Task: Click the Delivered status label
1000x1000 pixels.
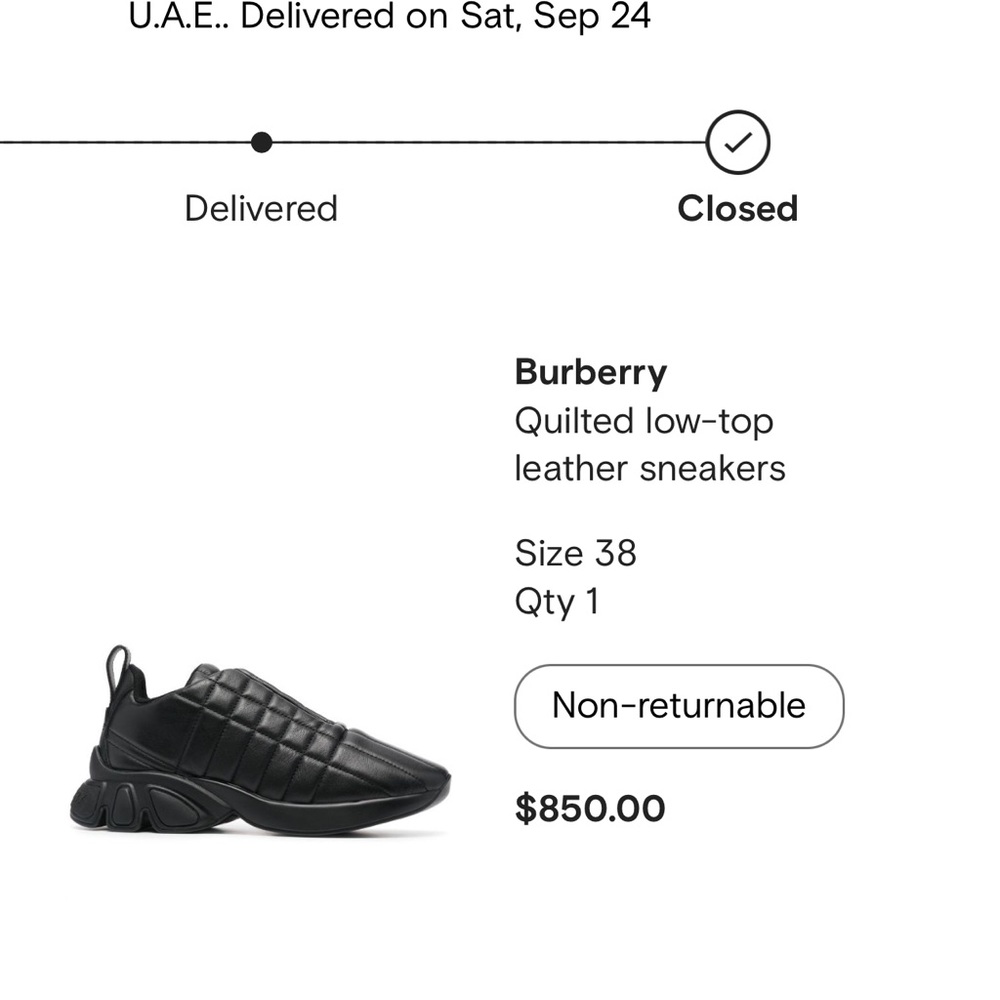Action: coord(261,209)
